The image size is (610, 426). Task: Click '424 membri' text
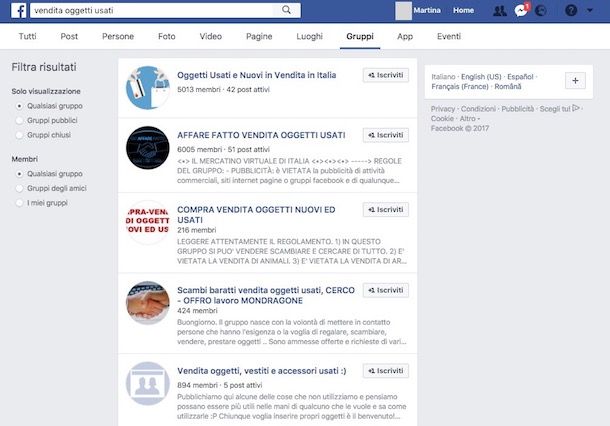[197, 311]
